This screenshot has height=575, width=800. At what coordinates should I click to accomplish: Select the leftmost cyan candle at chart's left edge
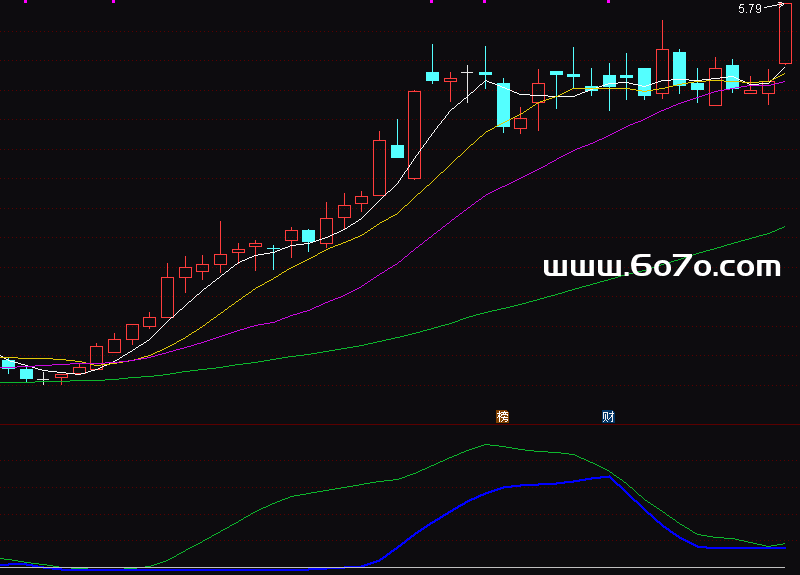click(x=8, y=364)
